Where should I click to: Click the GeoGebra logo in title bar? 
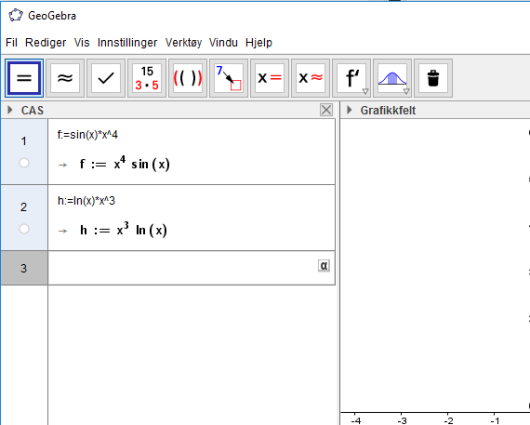point(16,16)
